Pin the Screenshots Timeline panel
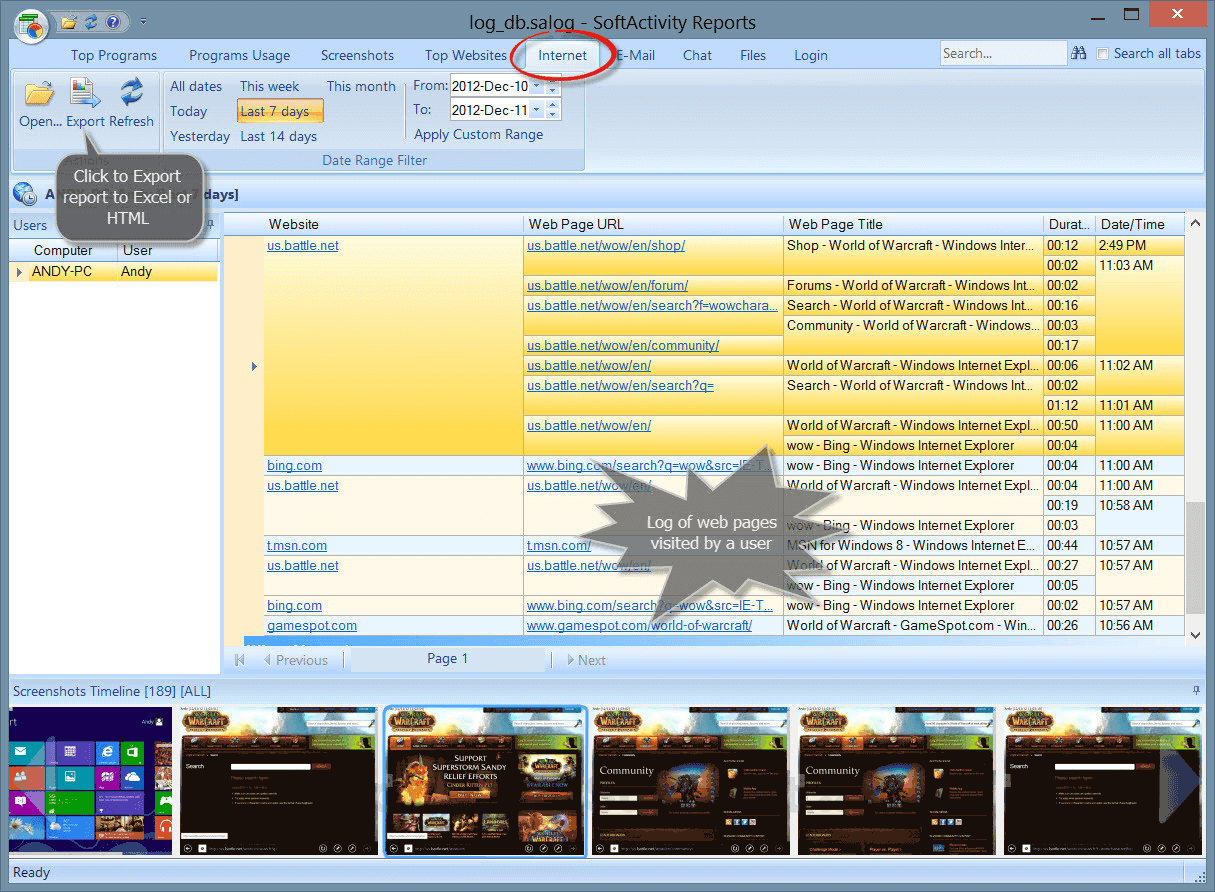Image resolution: width=1215 pixels, height=892 pixels. (1196, 691)
